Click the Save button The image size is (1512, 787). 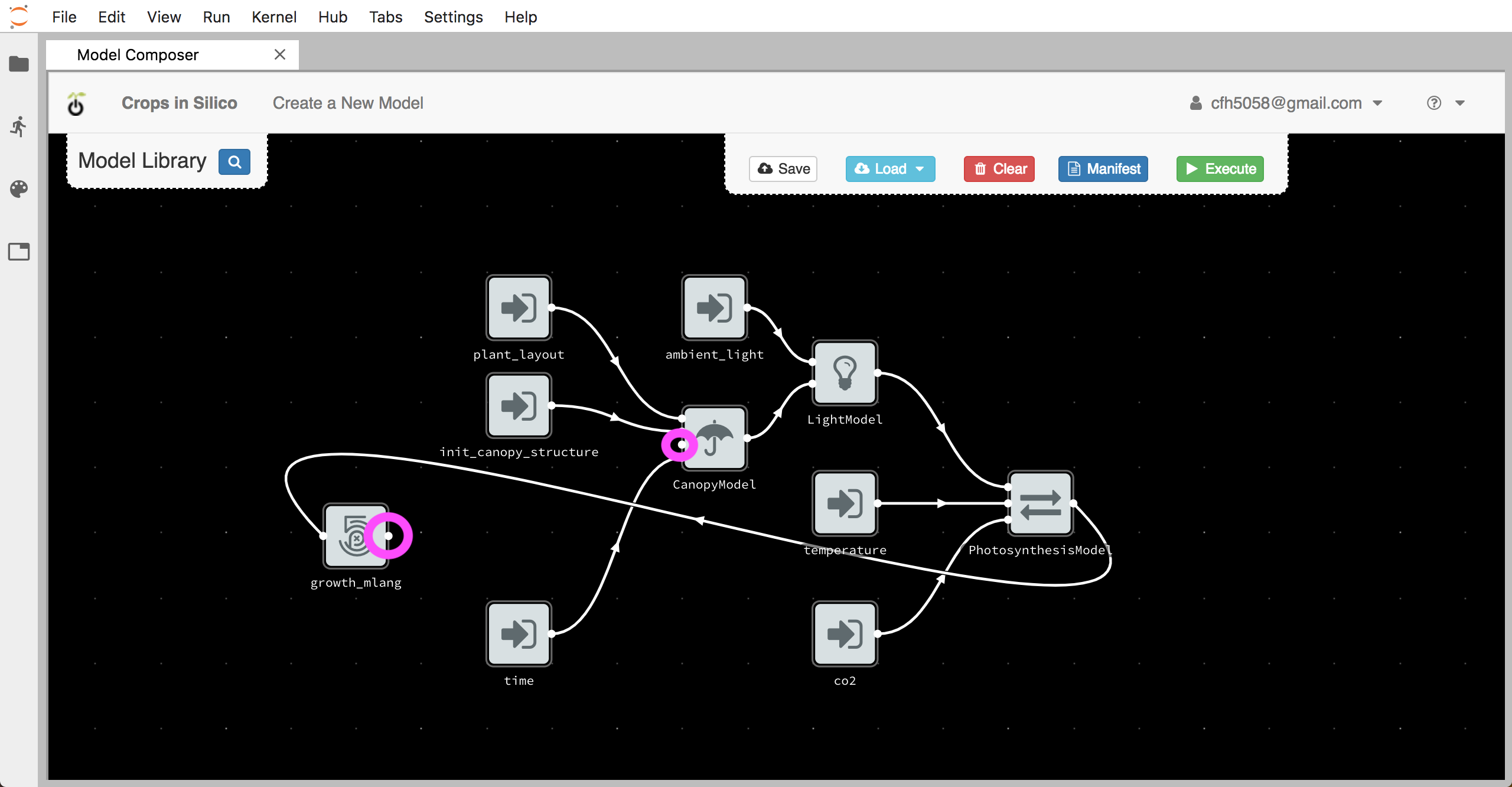click(785, 168)
